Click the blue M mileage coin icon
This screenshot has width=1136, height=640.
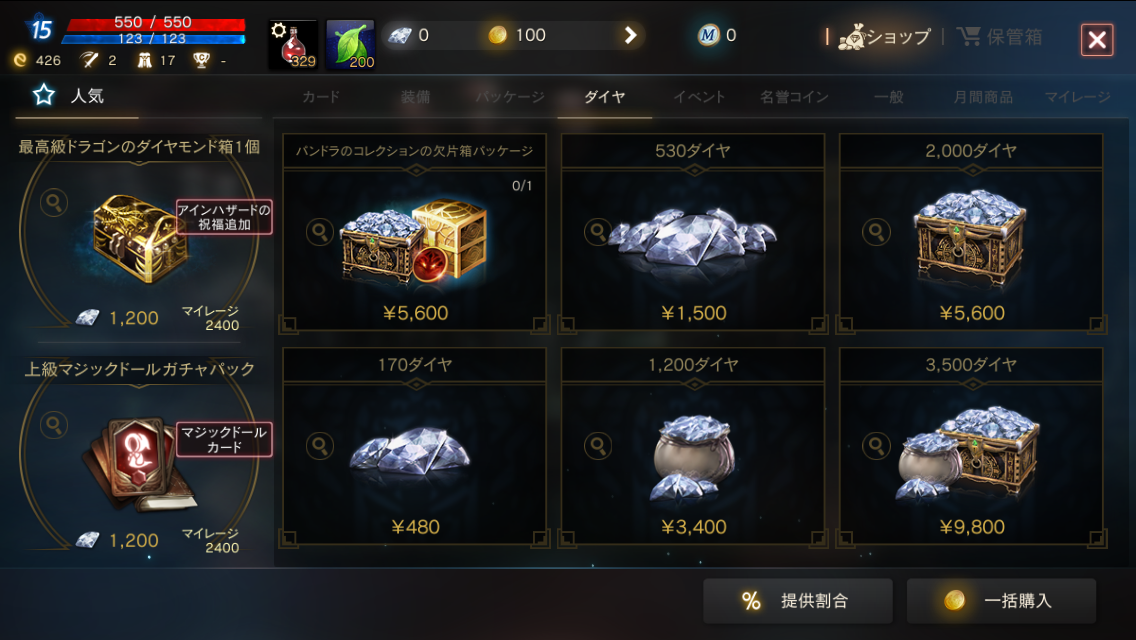(x=708, y=35)
